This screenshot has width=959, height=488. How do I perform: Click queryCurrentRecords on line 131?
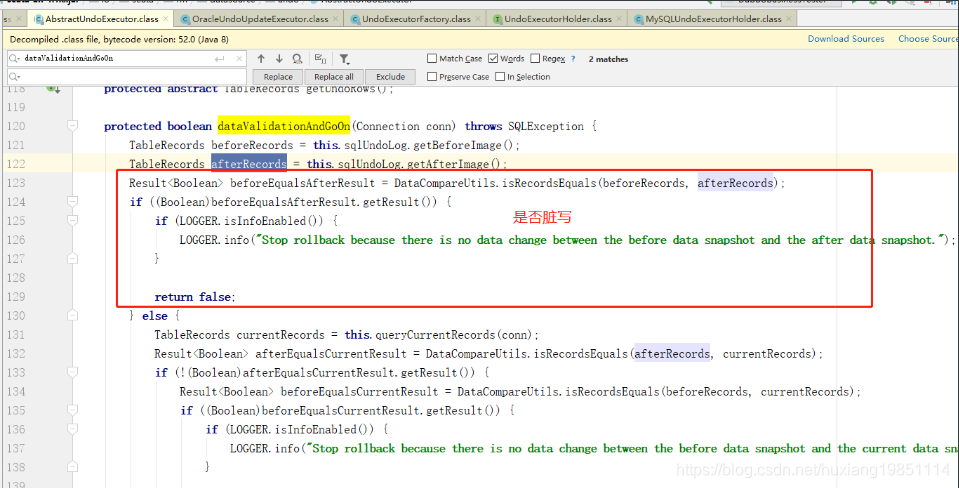436,335
